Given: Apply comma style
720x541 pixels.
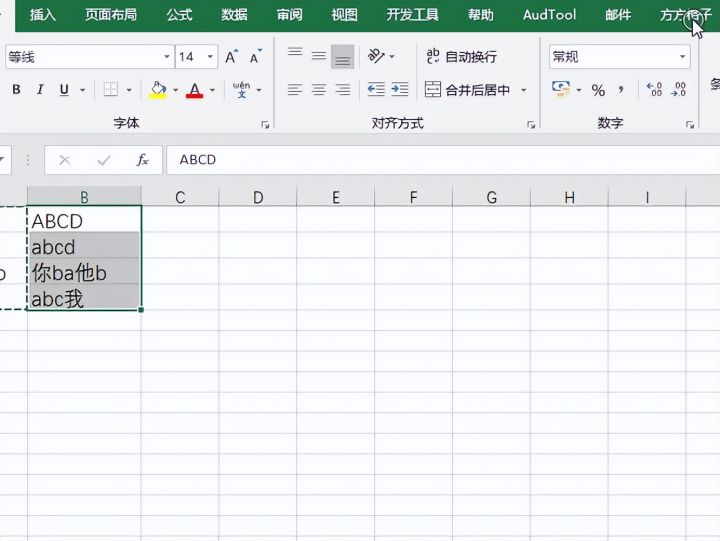Looking at the screenshot, I should pos(621,90).
